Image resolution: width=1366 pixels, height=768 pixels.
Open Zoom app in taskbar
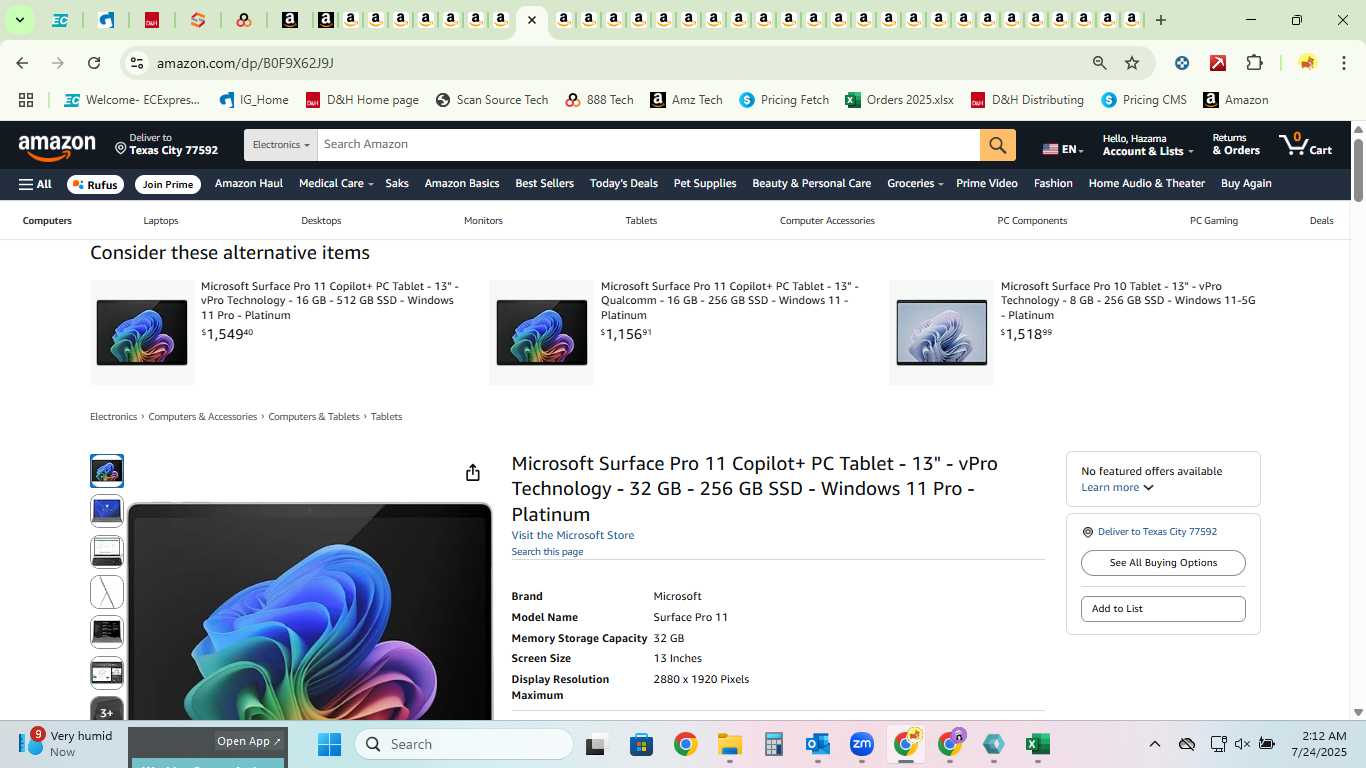click(x=861, y=744)
